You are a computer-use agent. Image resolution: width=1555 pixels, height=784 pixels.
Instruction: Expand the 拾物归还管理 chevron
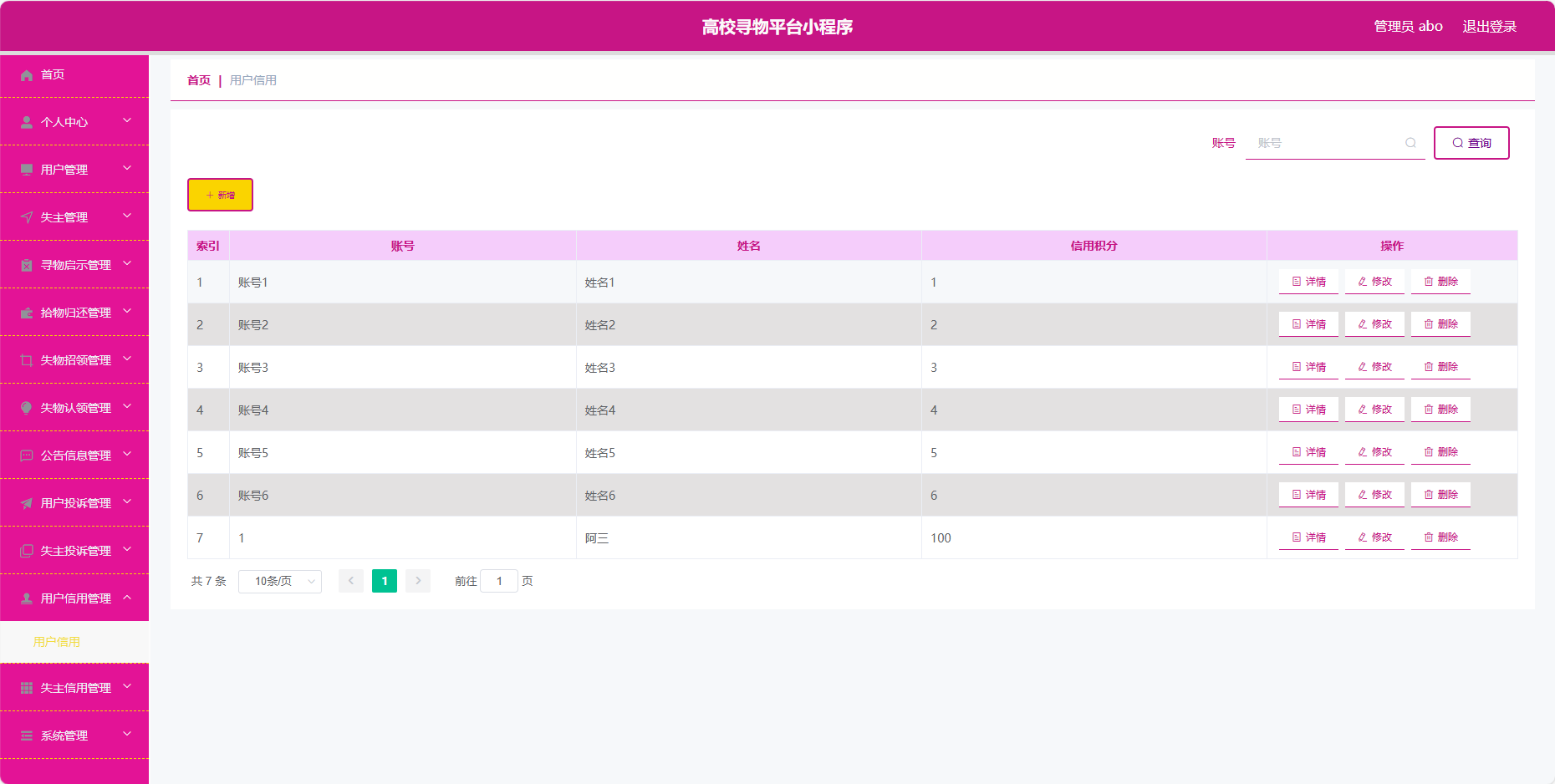(x=127, y=312)
